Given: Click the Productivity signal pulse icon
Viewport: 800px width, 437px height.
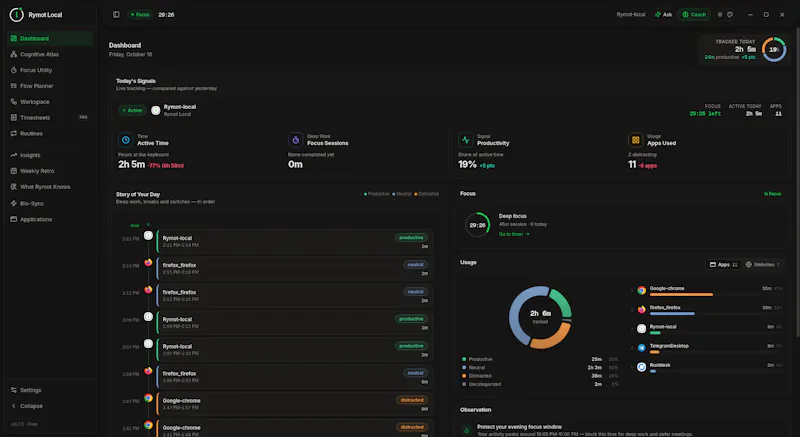Looking at the screenshot, I should click(x=465, y=140).
